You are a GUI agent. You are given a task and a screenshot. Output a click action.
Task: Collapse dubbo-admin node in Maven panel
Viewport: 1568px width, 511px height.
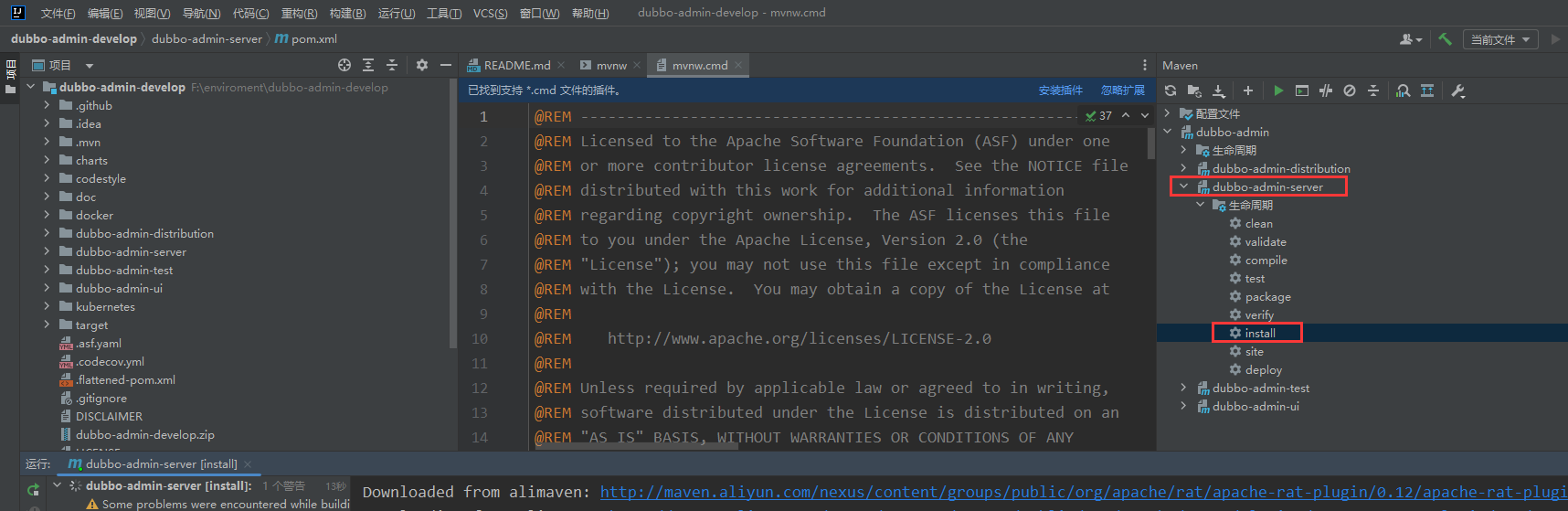click(1167, 132)
